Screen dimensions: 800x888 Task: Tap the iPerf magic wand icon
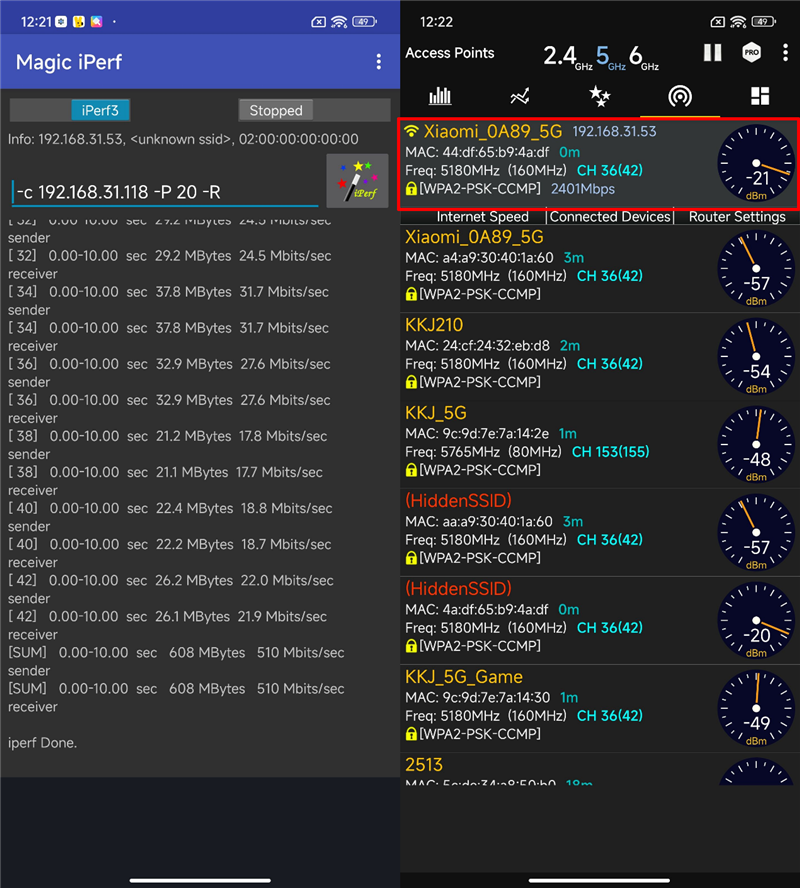(x=358, y=181)
